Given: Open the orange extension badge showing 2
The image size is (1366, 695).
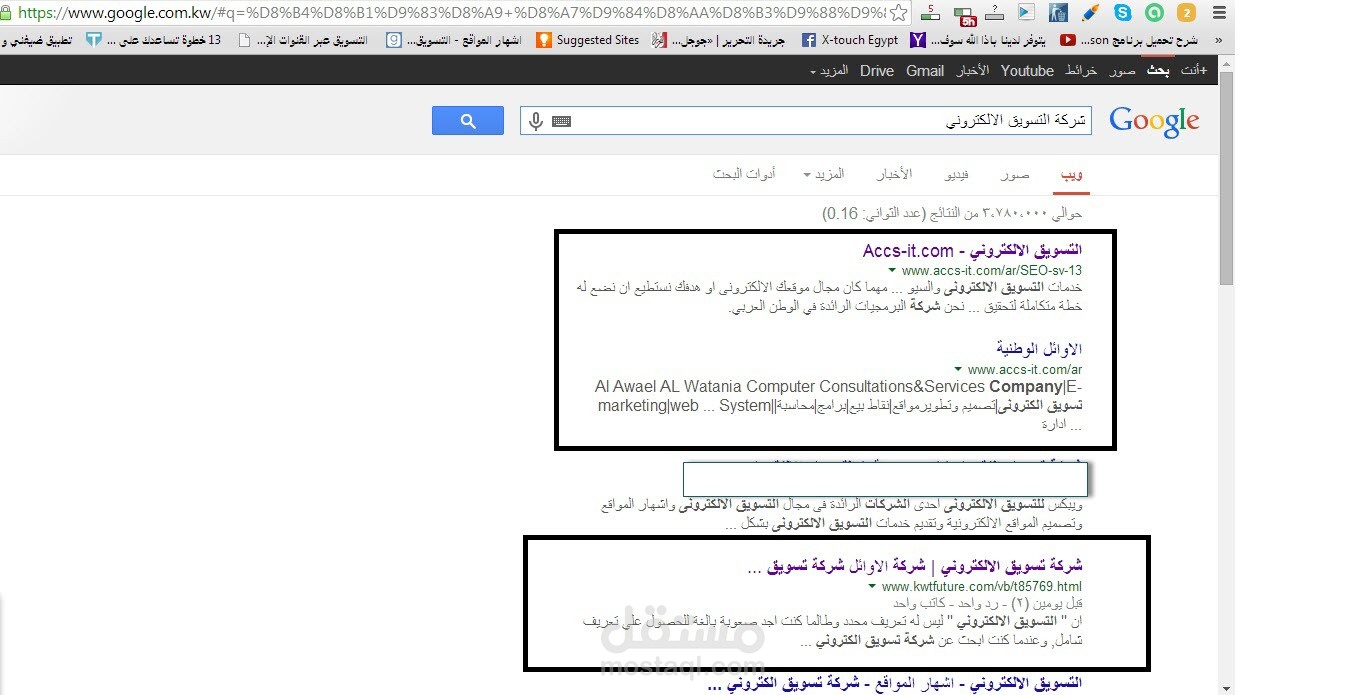Looking at the screenshot, I should click(x=1186, y=13).
